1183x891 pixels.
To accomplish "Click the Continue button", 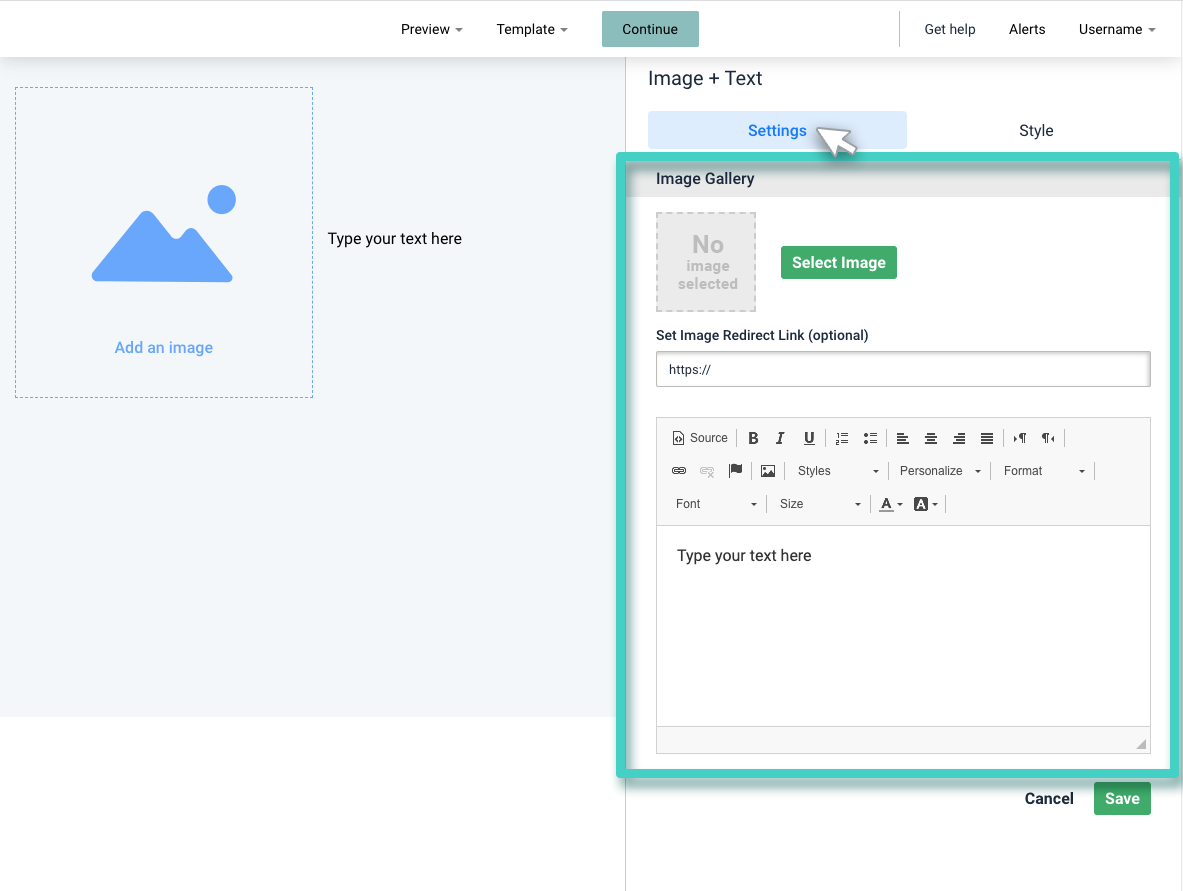I will coord(650,29).
